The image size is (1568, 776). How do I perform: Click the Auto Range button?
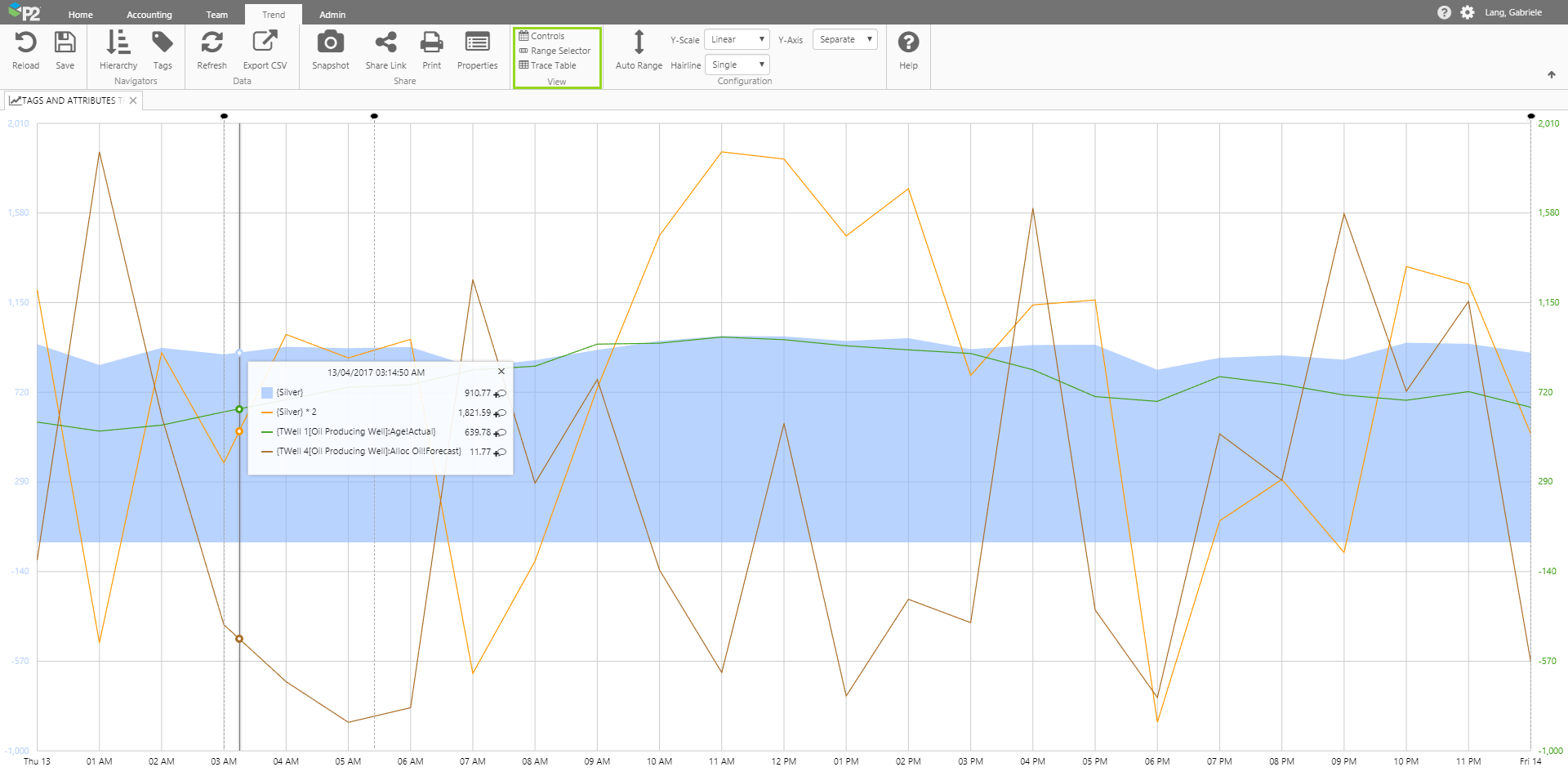click(x=639, y=50)
